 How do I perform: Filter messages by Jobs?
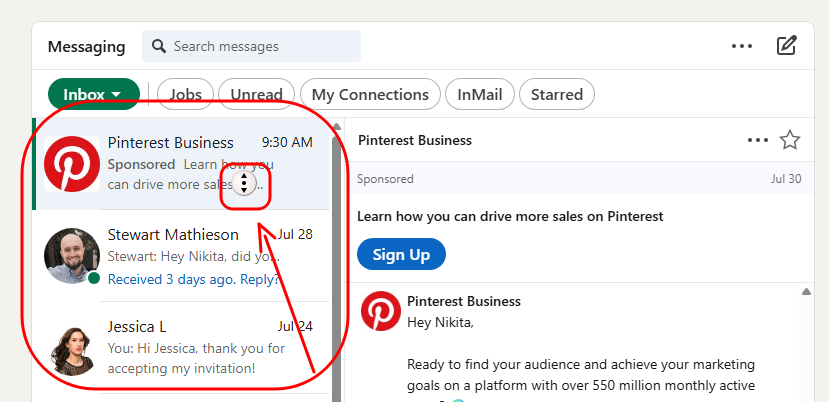pyautogui.click(x=186, y=94)
